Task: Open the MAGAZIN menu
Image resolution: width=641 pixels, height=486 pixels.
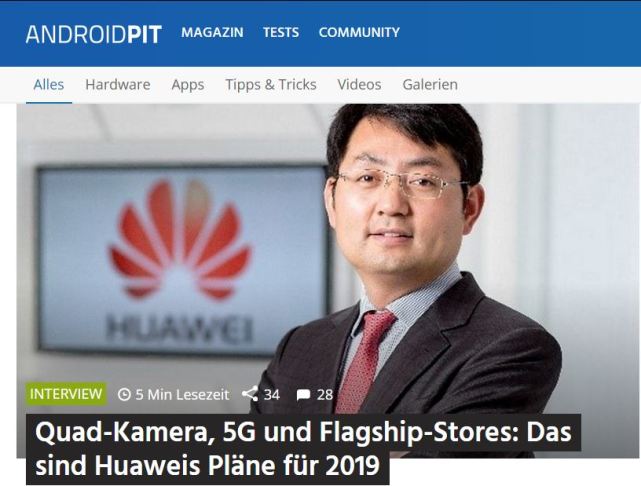Action: click(212, 32)
